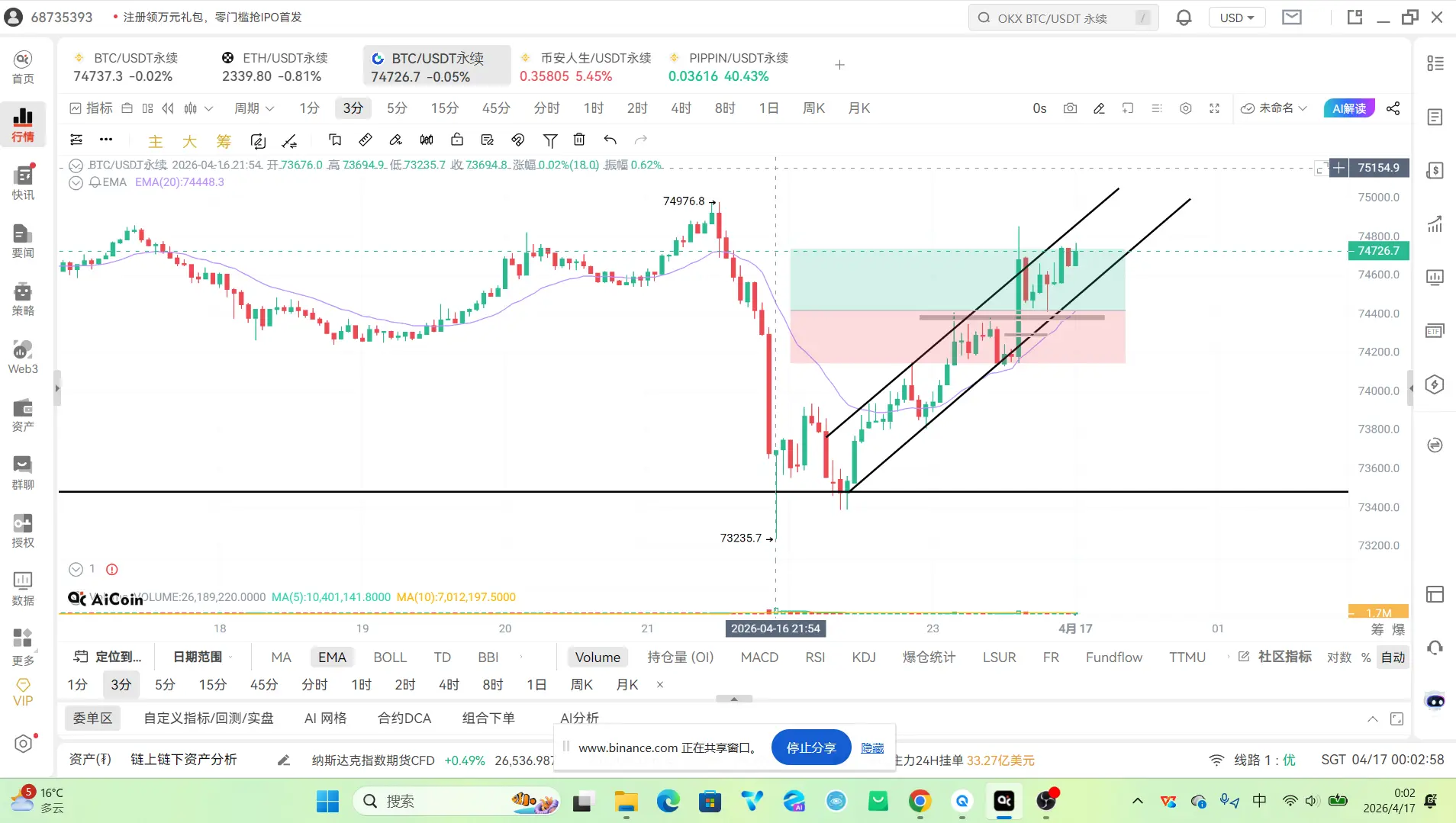
Task: Click the 定位到... locate button
Action: coord(108,657)
